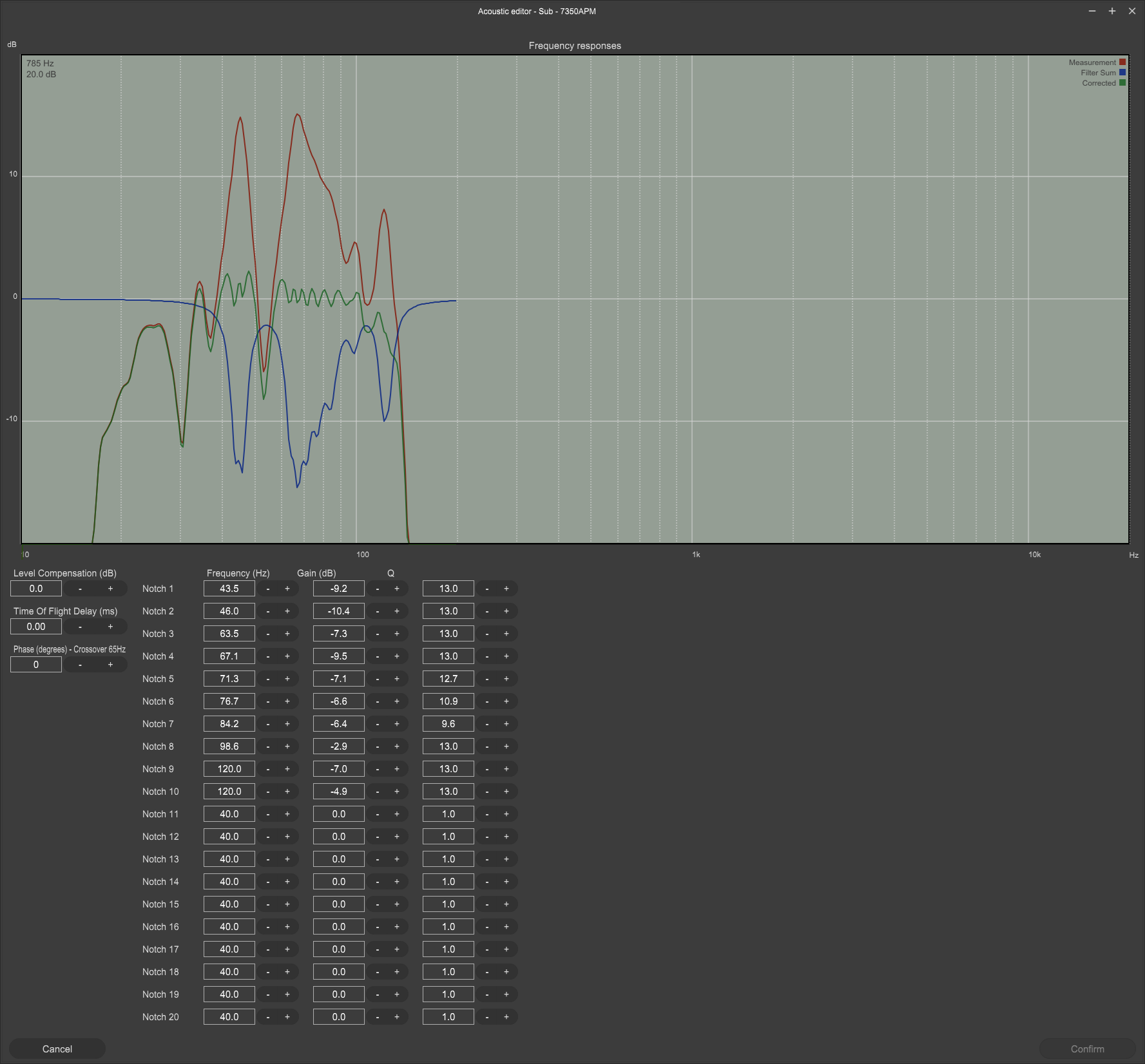The width and height of the screenshot is (1145, 1064).
Task: Increase Level Compensation with plus button
Action: 110,589
